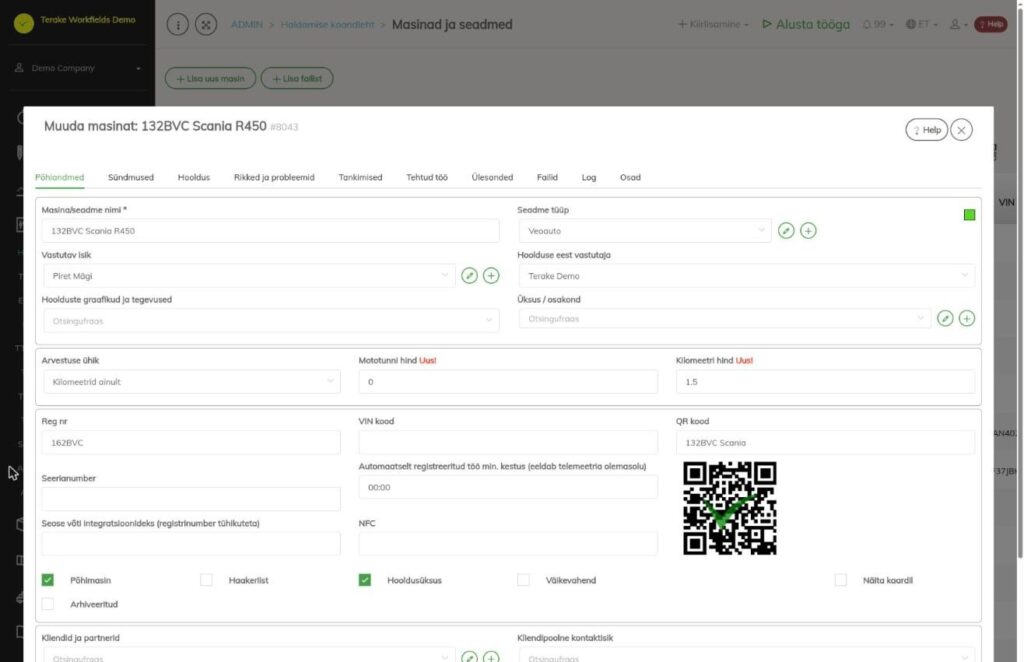The width and height of the screenshot is (1024, 662).
Task: Add new device type with plus icon
Action: [x=808, y=230]
